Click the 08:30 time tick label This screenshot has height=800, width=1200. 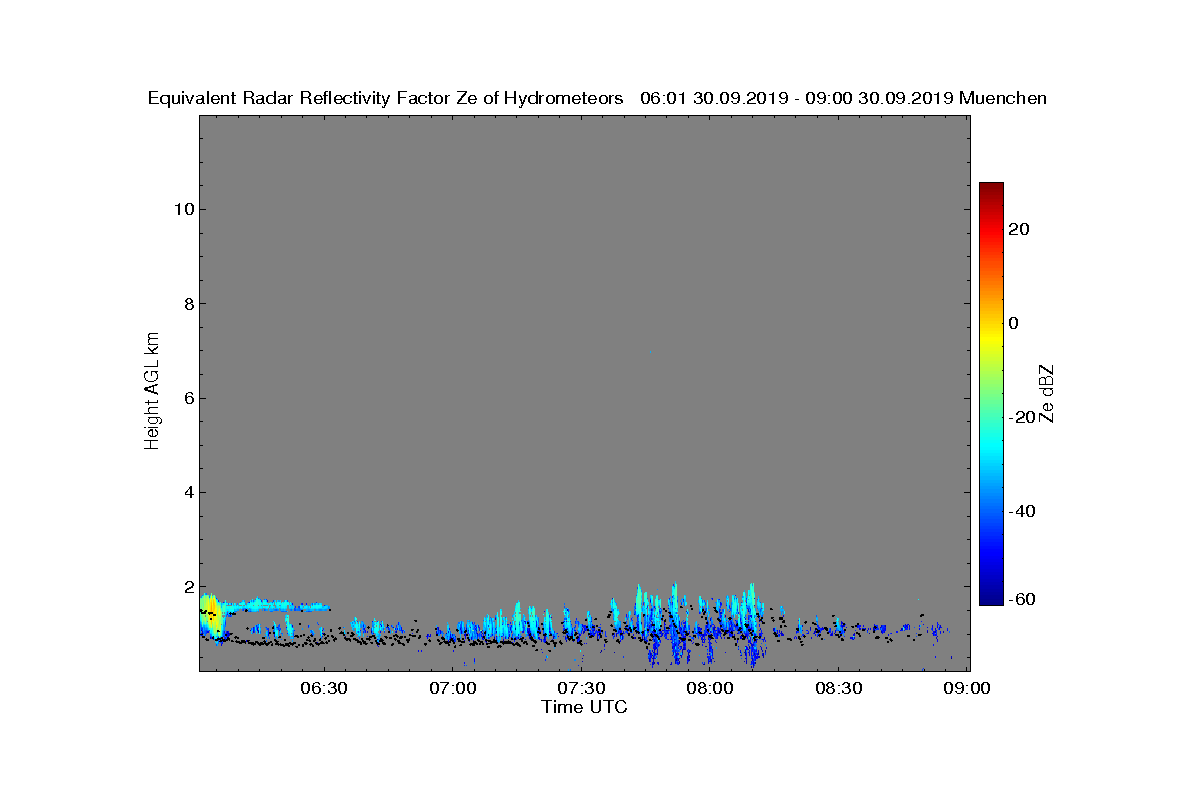pyautogui.click(x=840, y=688)
